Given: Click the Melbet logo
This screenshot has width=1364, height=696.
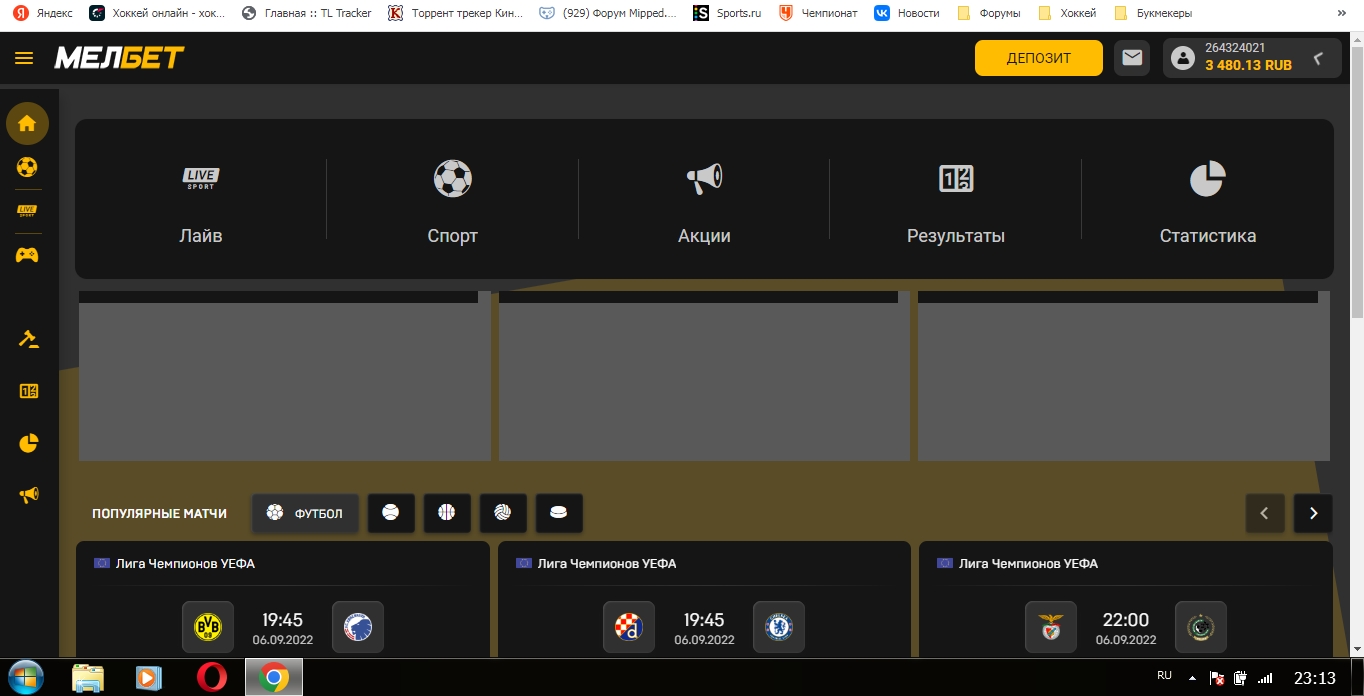Looking at the screenshot, I should pos(119,58).
